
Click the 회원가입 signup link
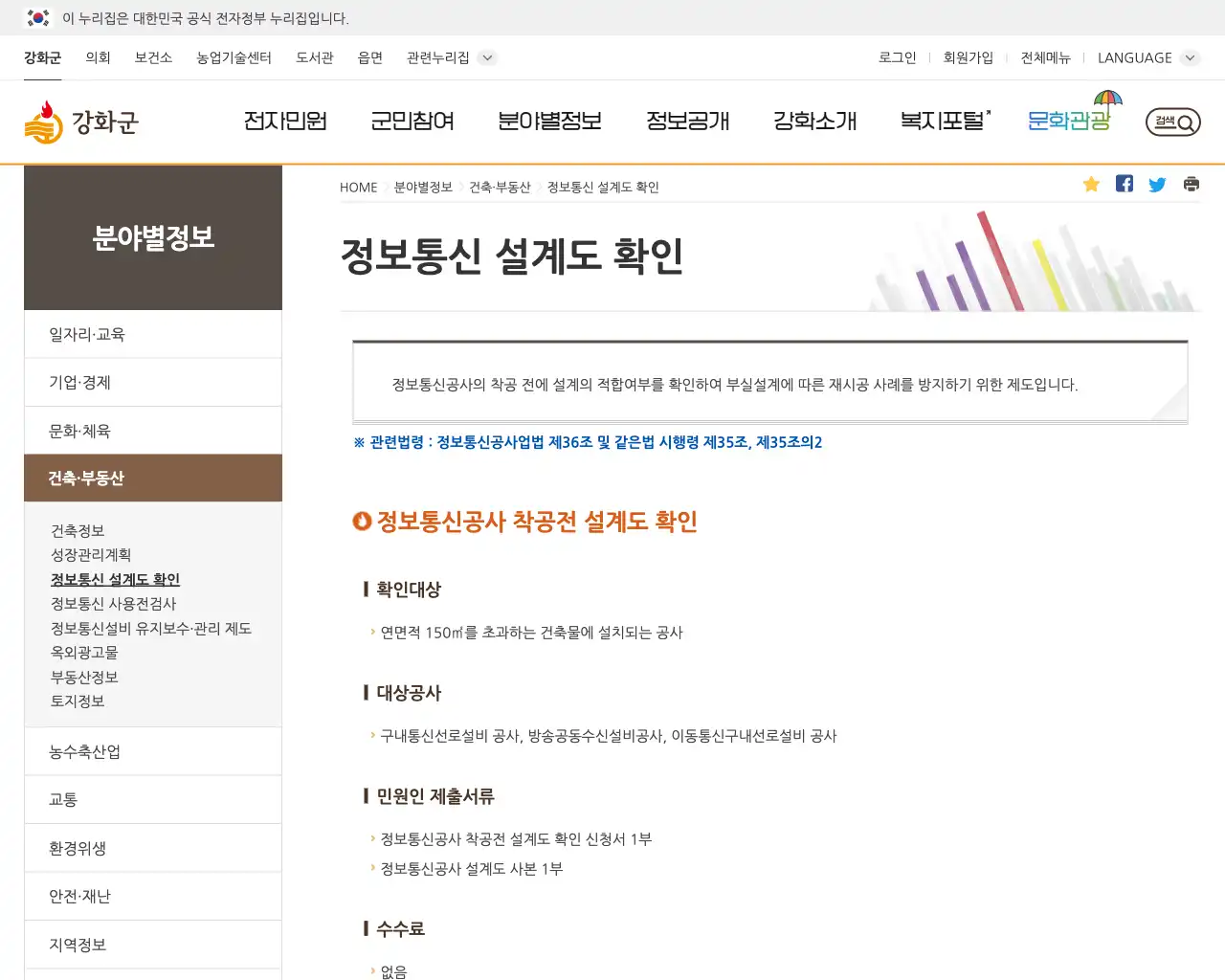[969, 57]
